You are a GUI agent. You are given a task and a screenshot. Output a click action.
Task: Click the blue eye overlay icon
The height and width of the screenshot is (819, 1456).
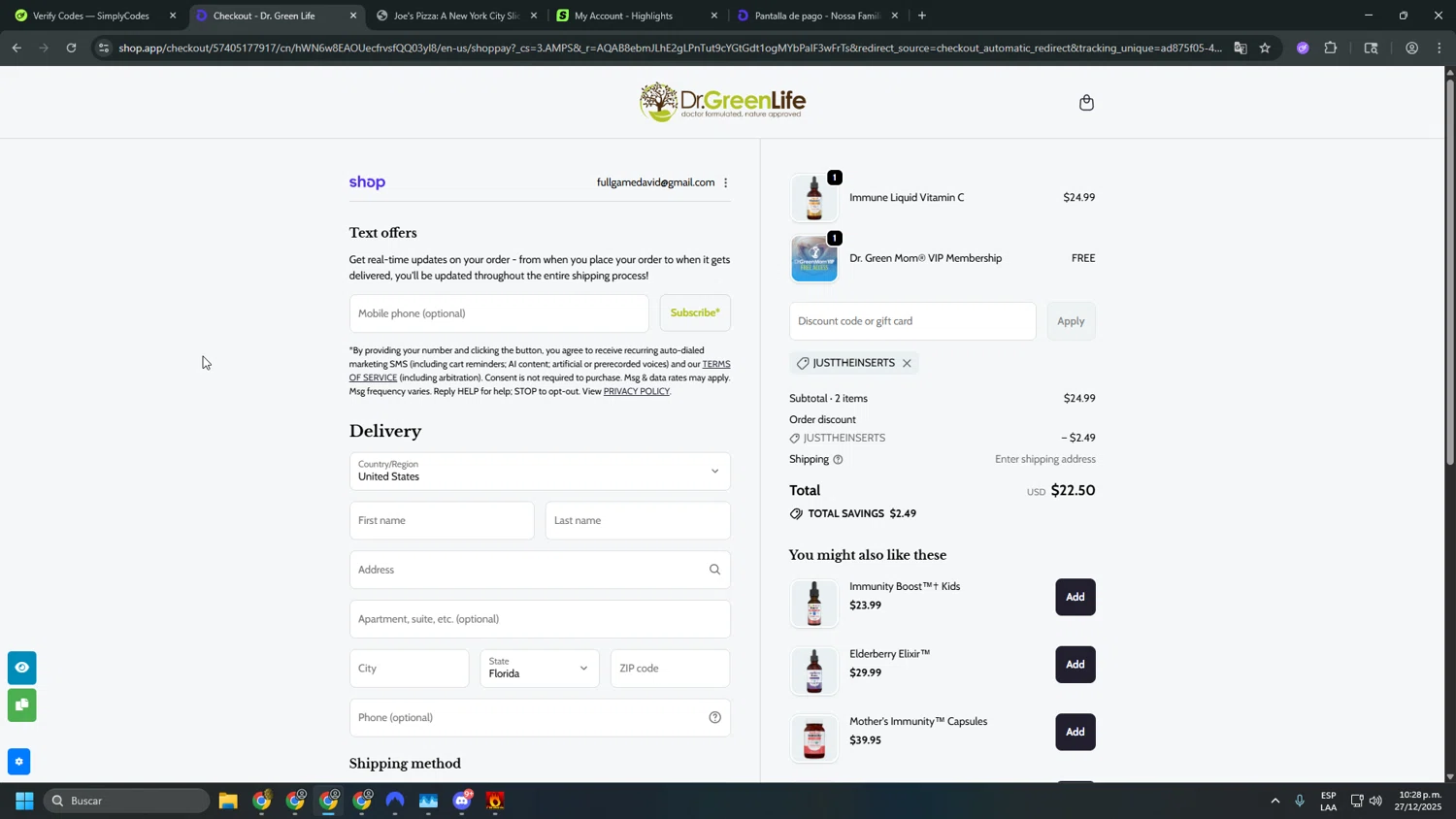pos(21,668)
